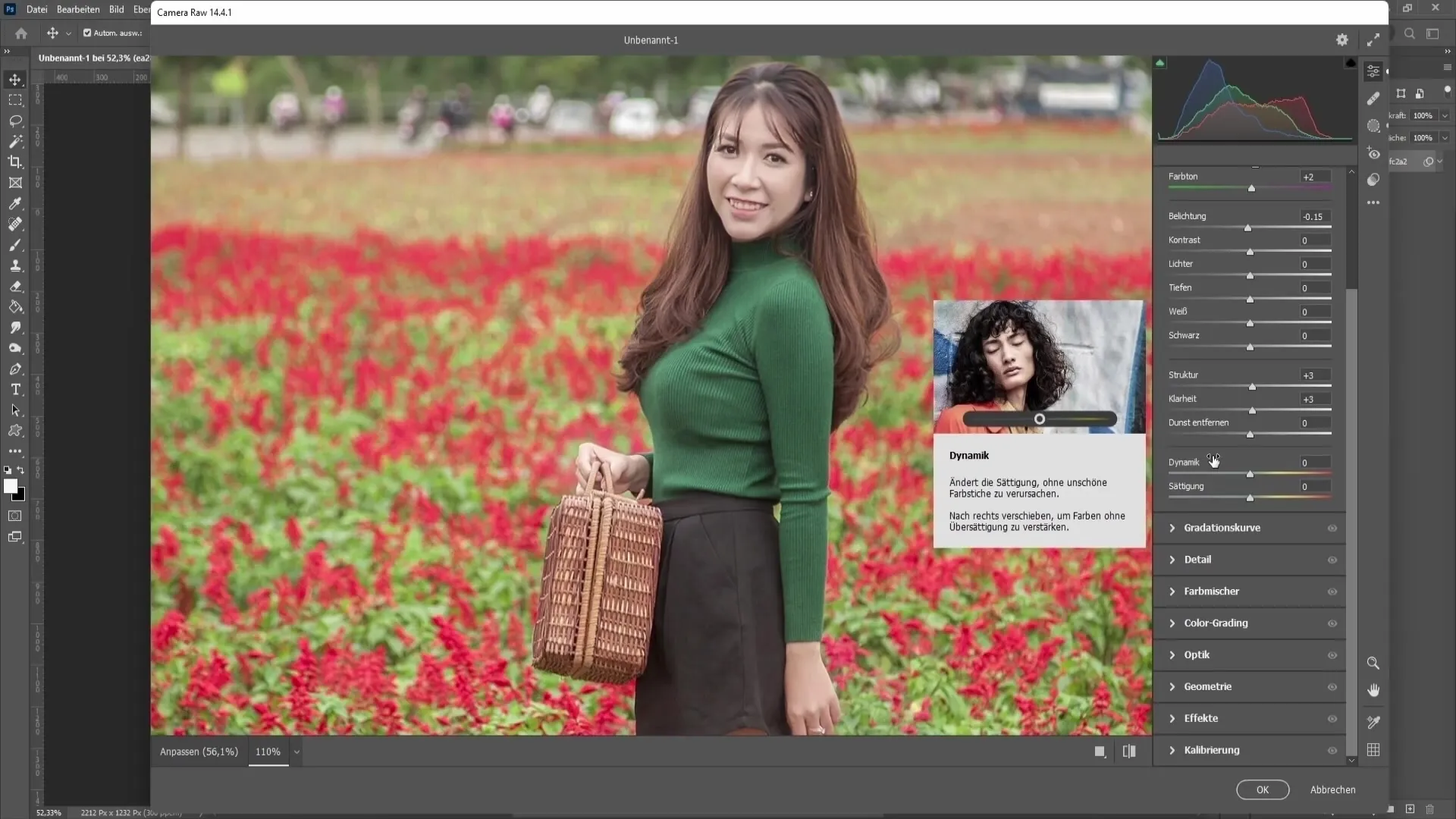This screenshot has width=1456, height=819.
Task: Toggle before/after view split icon
Action: tap(1129, 752)
